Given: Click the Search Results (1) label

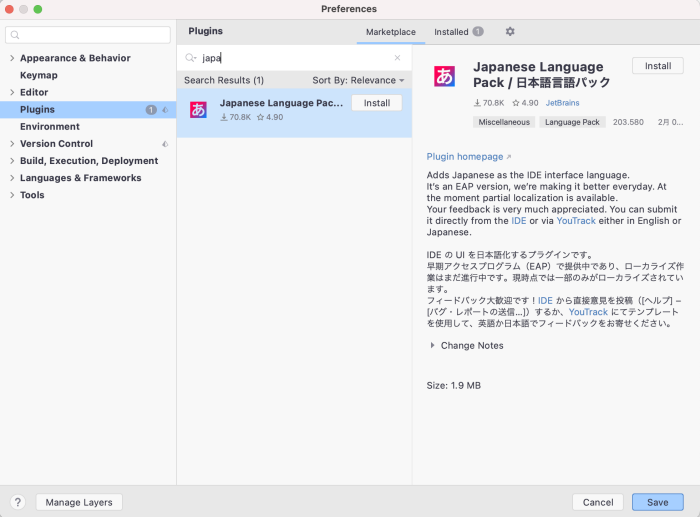Looking at the screenshot, I should click(x=224, y=80).
